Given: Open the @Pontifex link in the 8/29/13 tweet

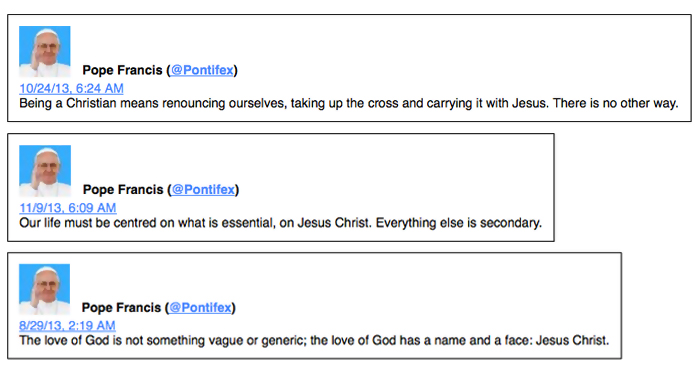Looking at the screenshot, I should pyautogui.click(x=200, y=307).
